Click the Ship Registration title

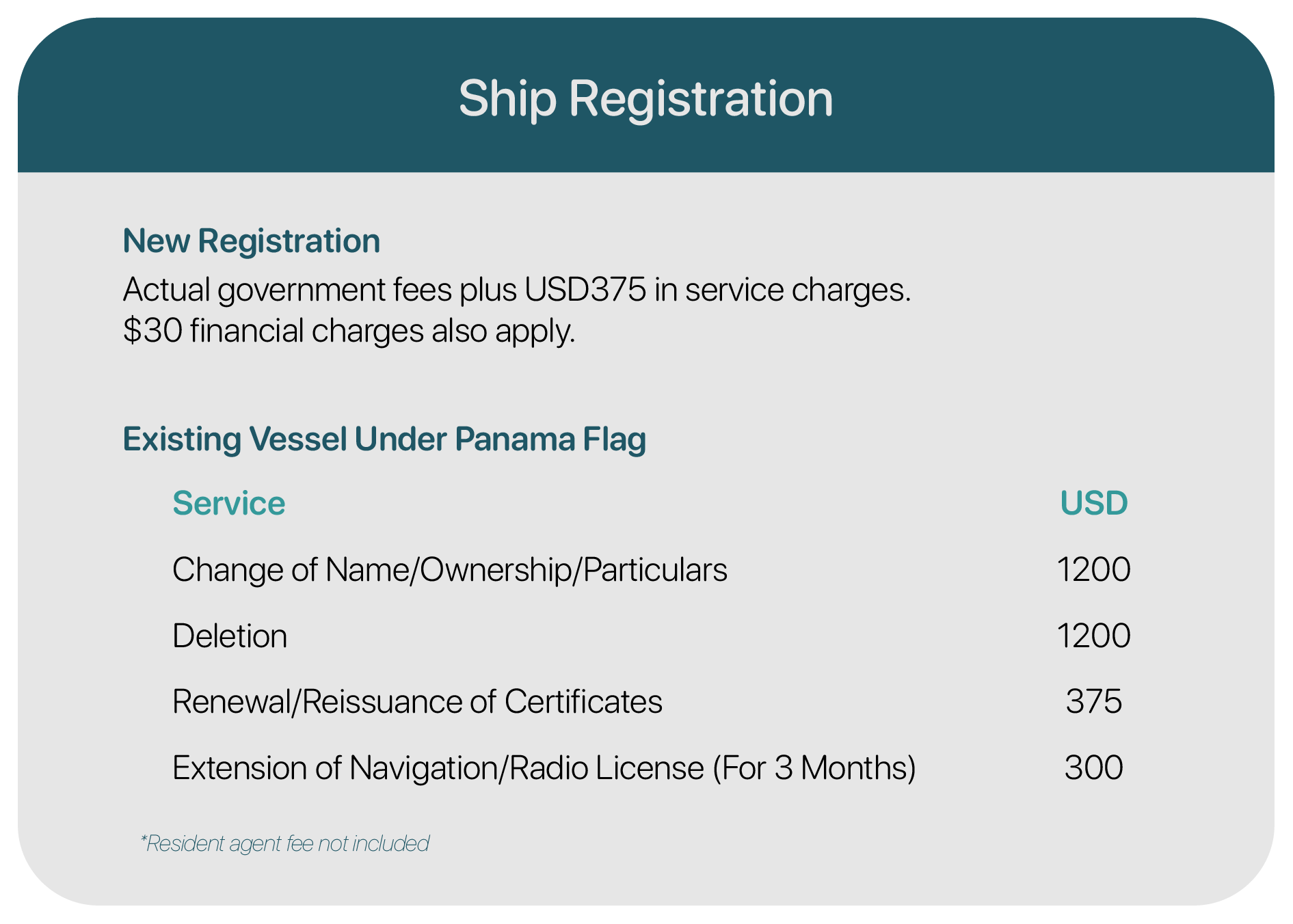point(645,99)
